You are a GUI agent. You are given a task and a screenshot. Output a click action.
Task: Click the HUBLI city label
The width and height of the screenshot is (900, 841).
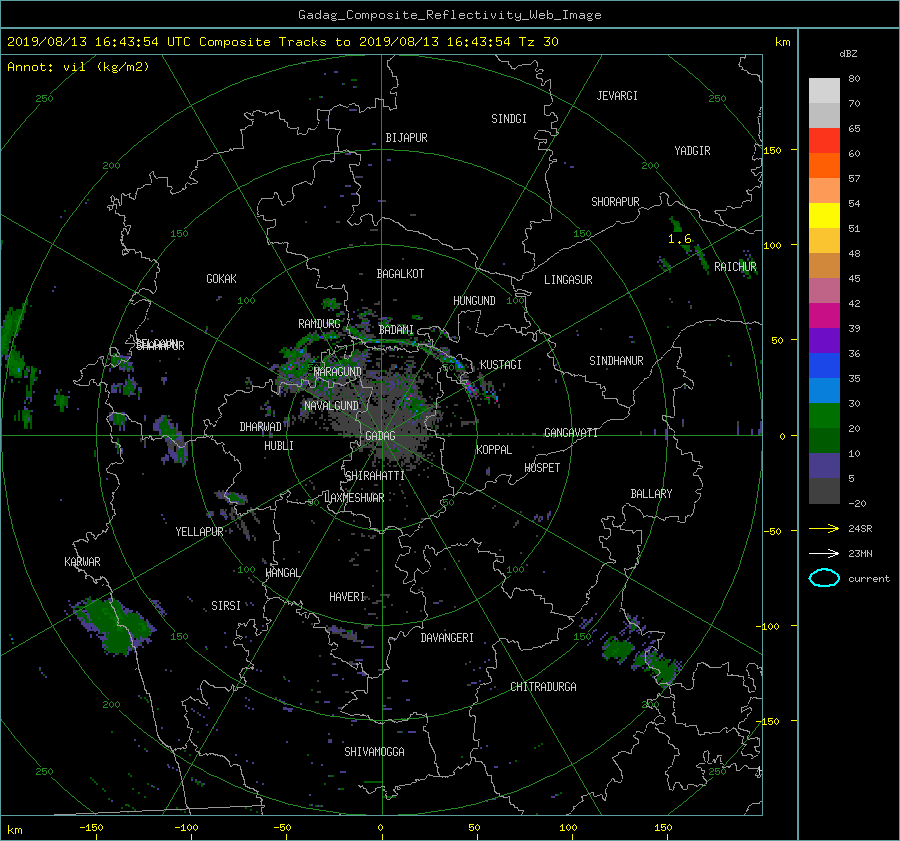click(279, 446)
